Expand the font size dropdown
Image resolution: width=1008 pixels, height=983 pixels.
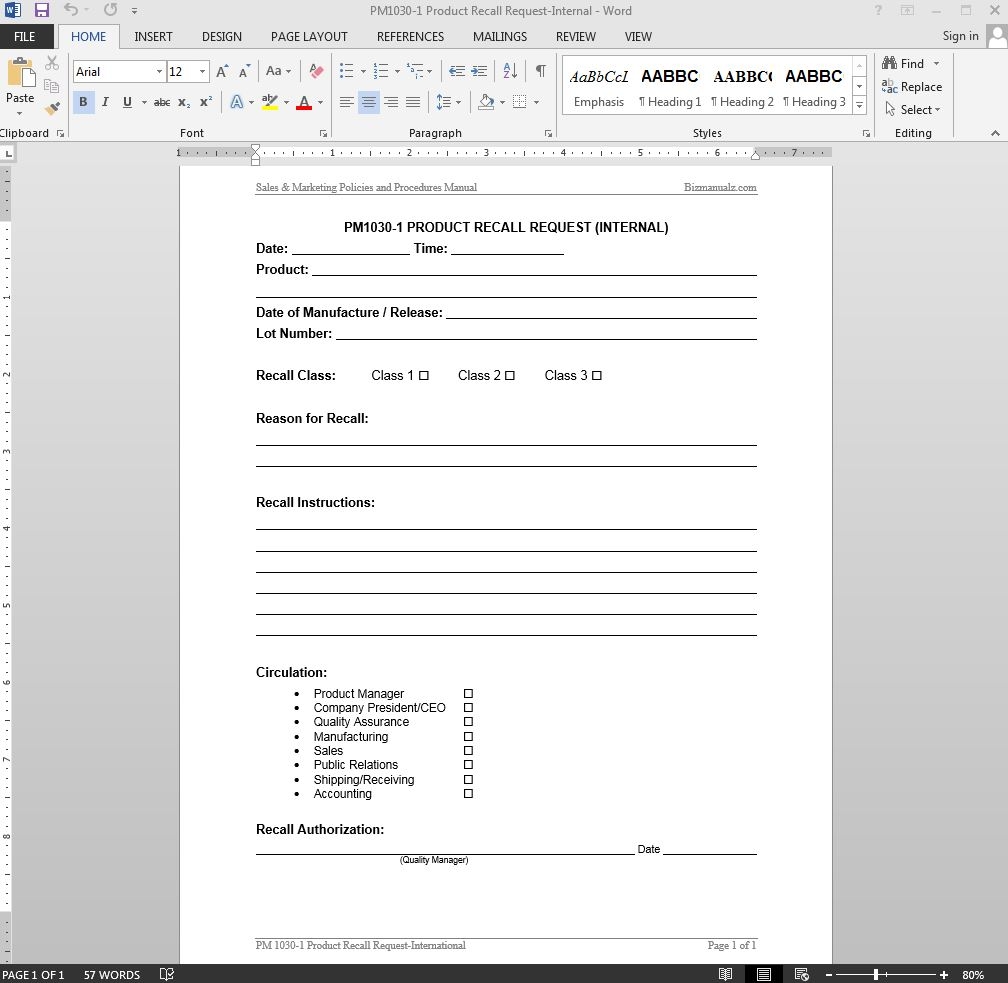202,72
